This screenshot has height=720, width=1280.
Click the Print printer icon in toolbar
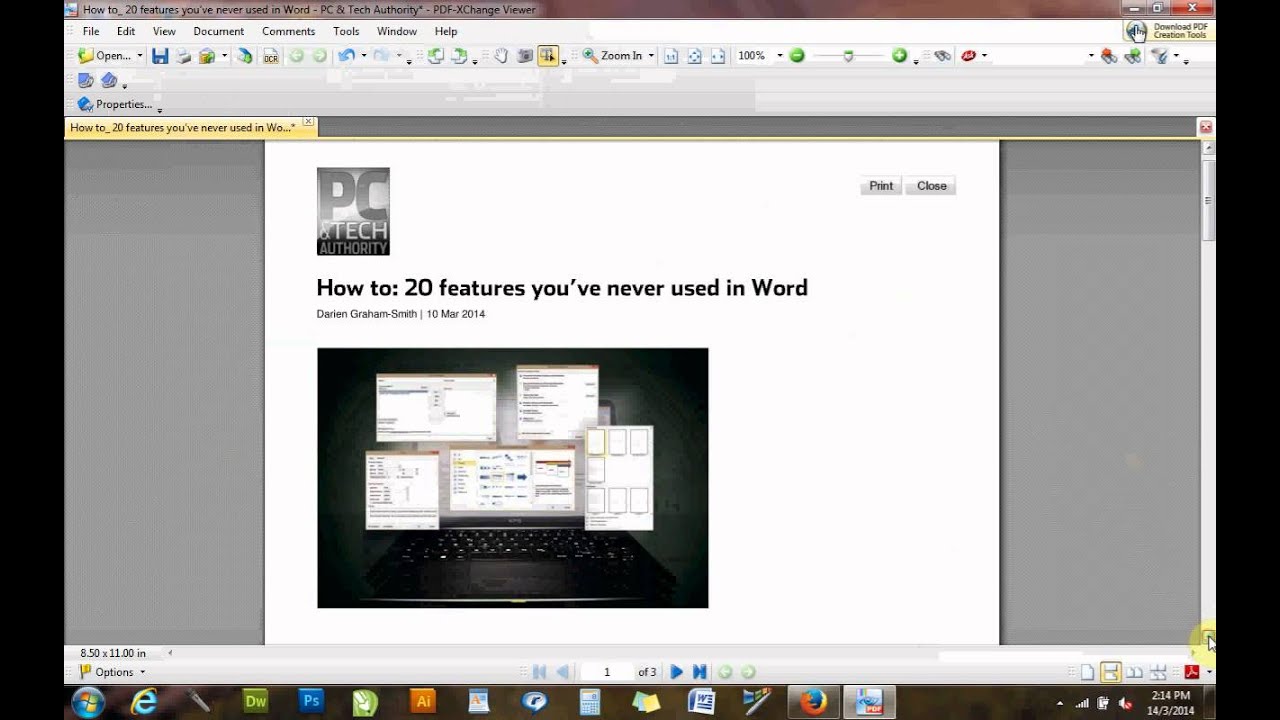click(183, 56)
